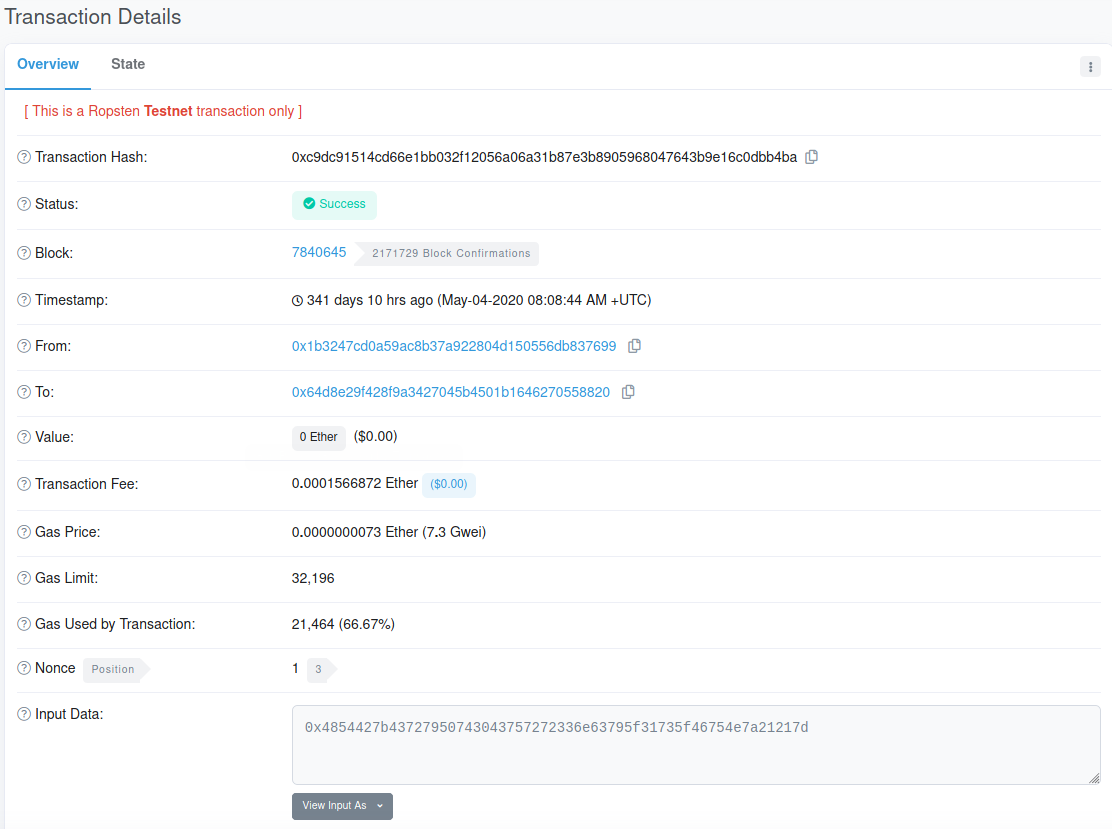Select the Overview tab
This screenshot has height=829, width=1112.
pos(47,64)
